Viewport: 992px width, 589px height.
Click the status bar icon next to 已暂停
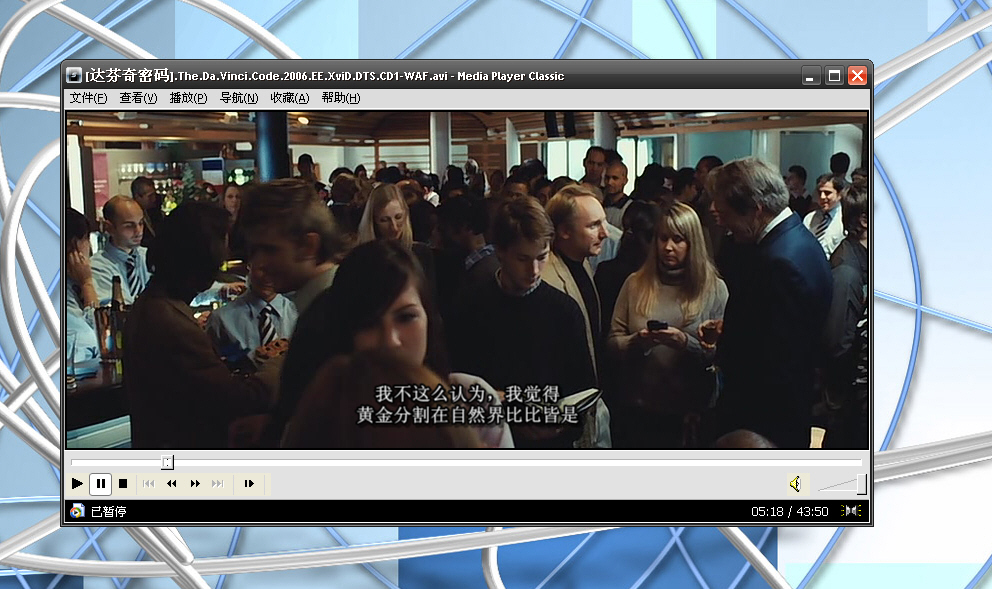pyautogui.click(x=77, y=511)
